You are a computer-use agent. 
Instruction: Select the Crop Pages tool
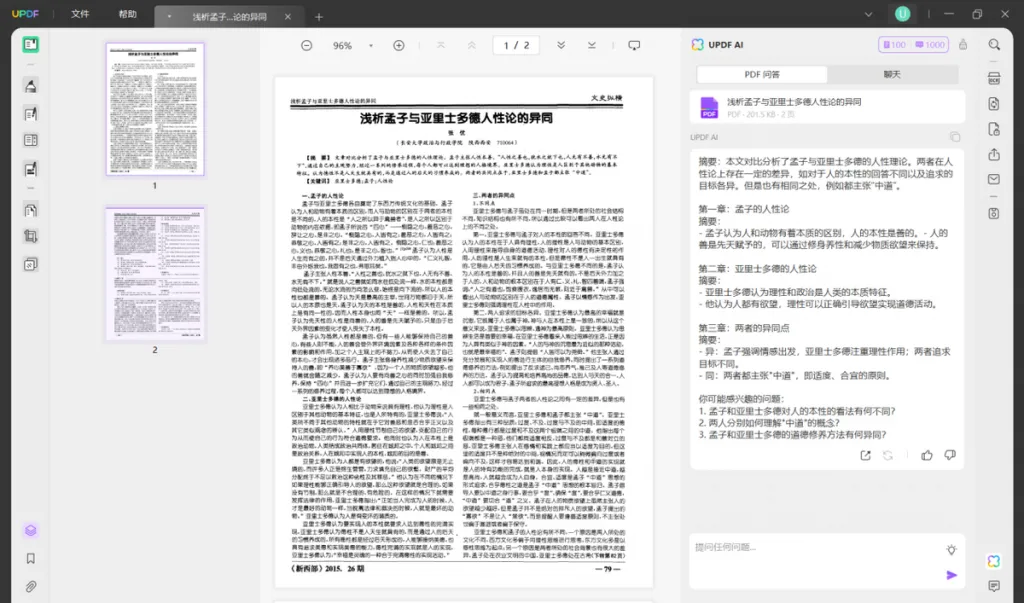pos(31,236)
